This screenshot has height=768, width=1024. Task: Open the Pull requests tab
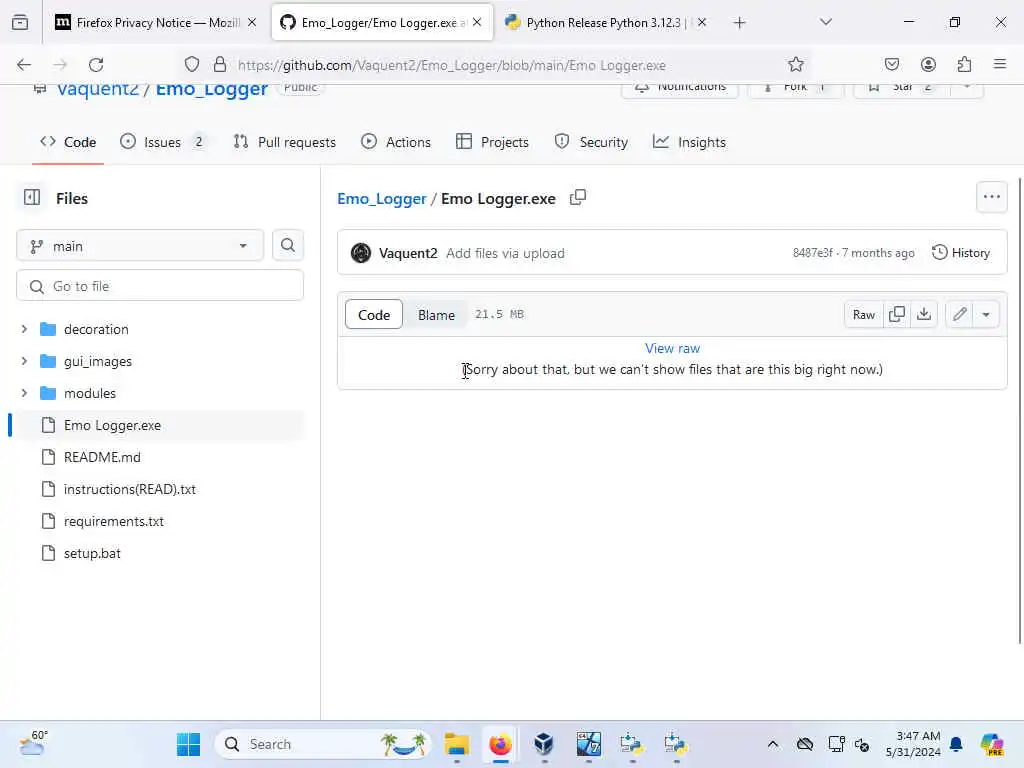pos(285,142)
